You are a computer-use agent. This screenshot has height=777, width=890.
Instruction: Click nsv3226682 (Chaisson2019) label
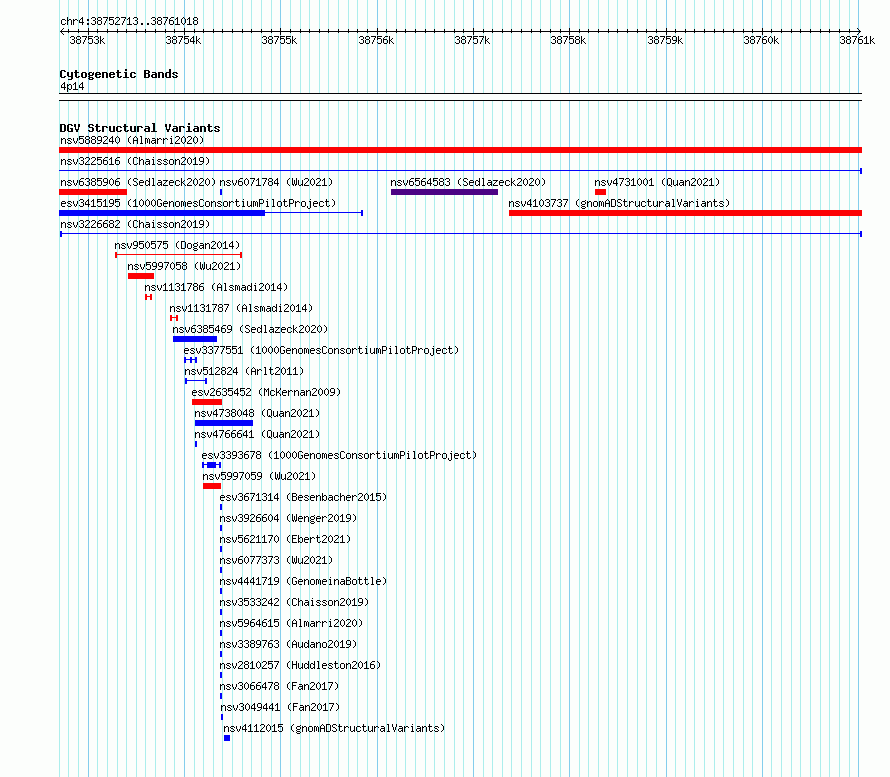click(135, 224)
